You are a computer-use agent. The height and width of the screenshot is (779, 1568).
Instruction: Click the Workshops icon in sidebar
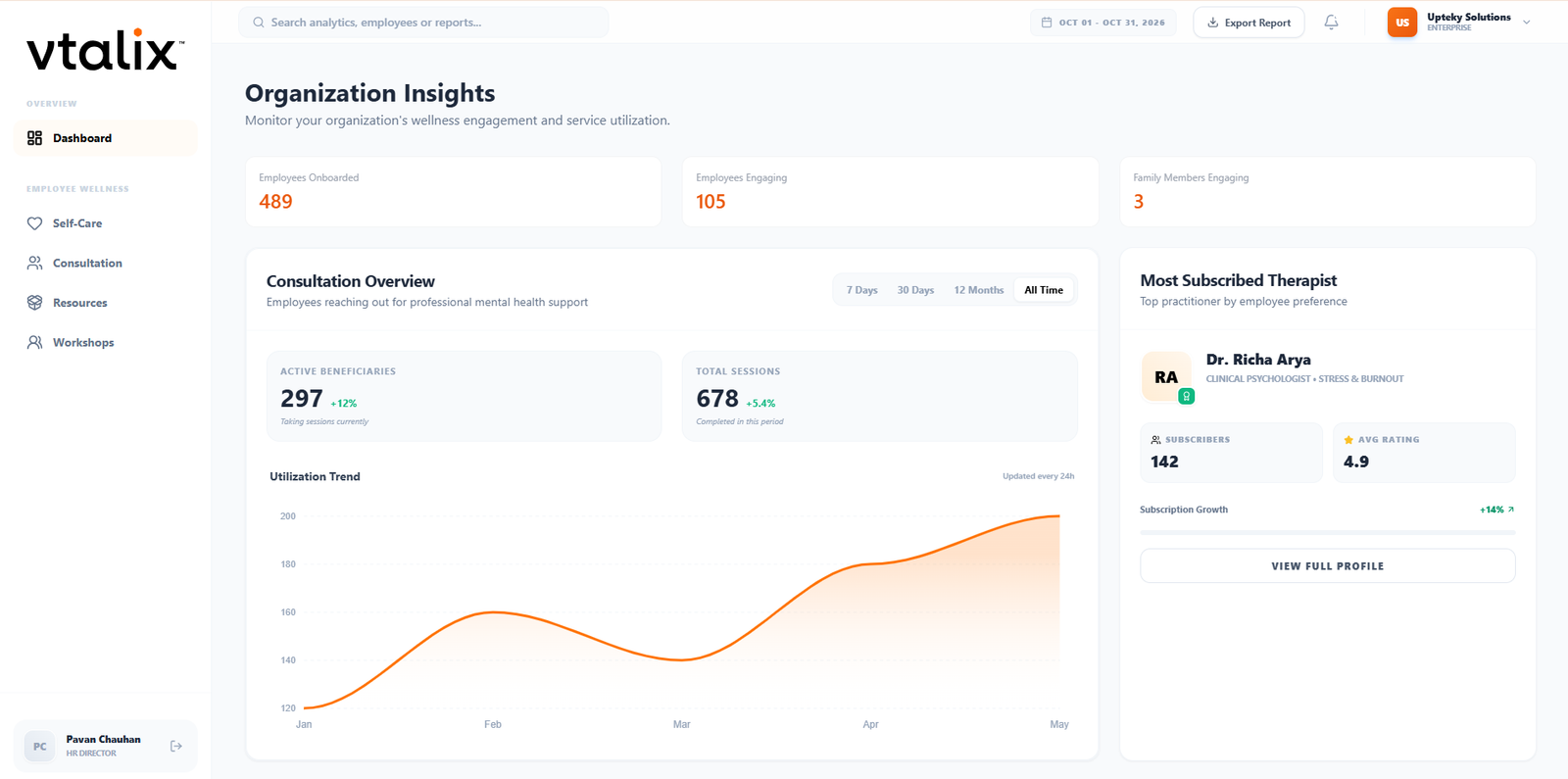[x=34, y=343]
